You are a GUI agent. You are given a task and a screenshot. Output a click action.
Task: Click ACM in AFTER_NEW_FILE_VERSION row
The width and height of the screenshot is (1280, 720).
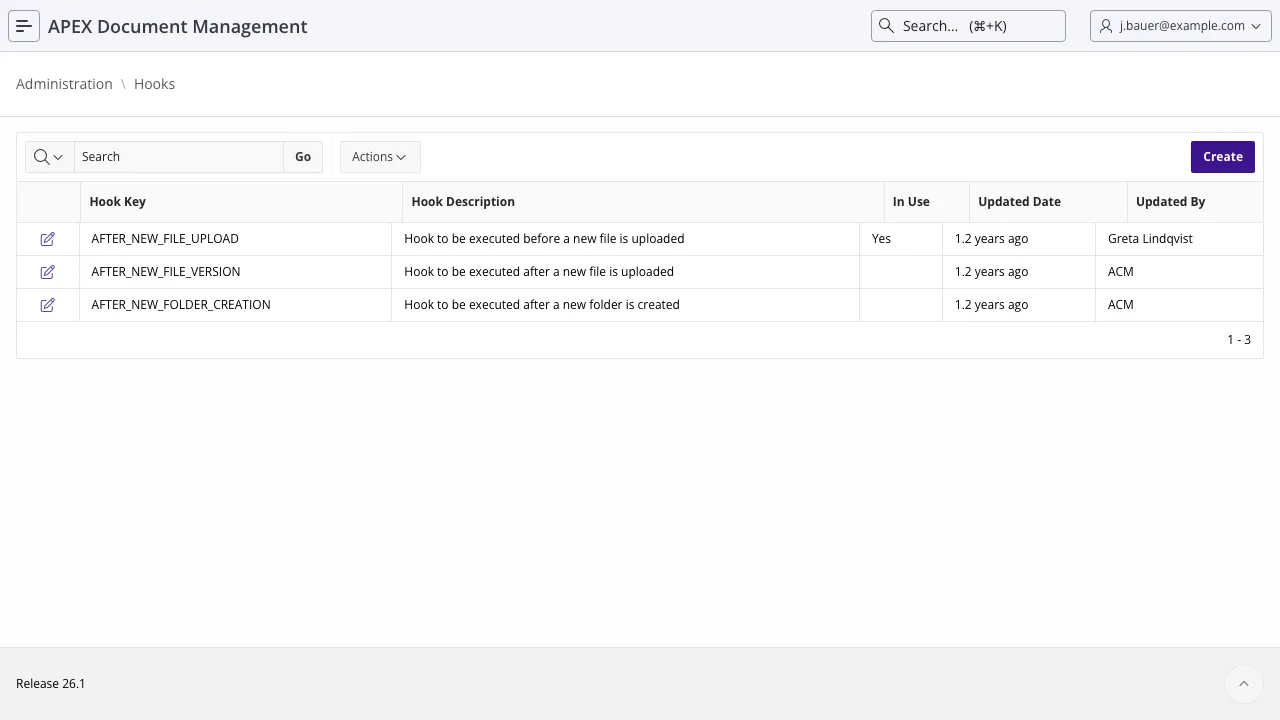point(1121,272)
